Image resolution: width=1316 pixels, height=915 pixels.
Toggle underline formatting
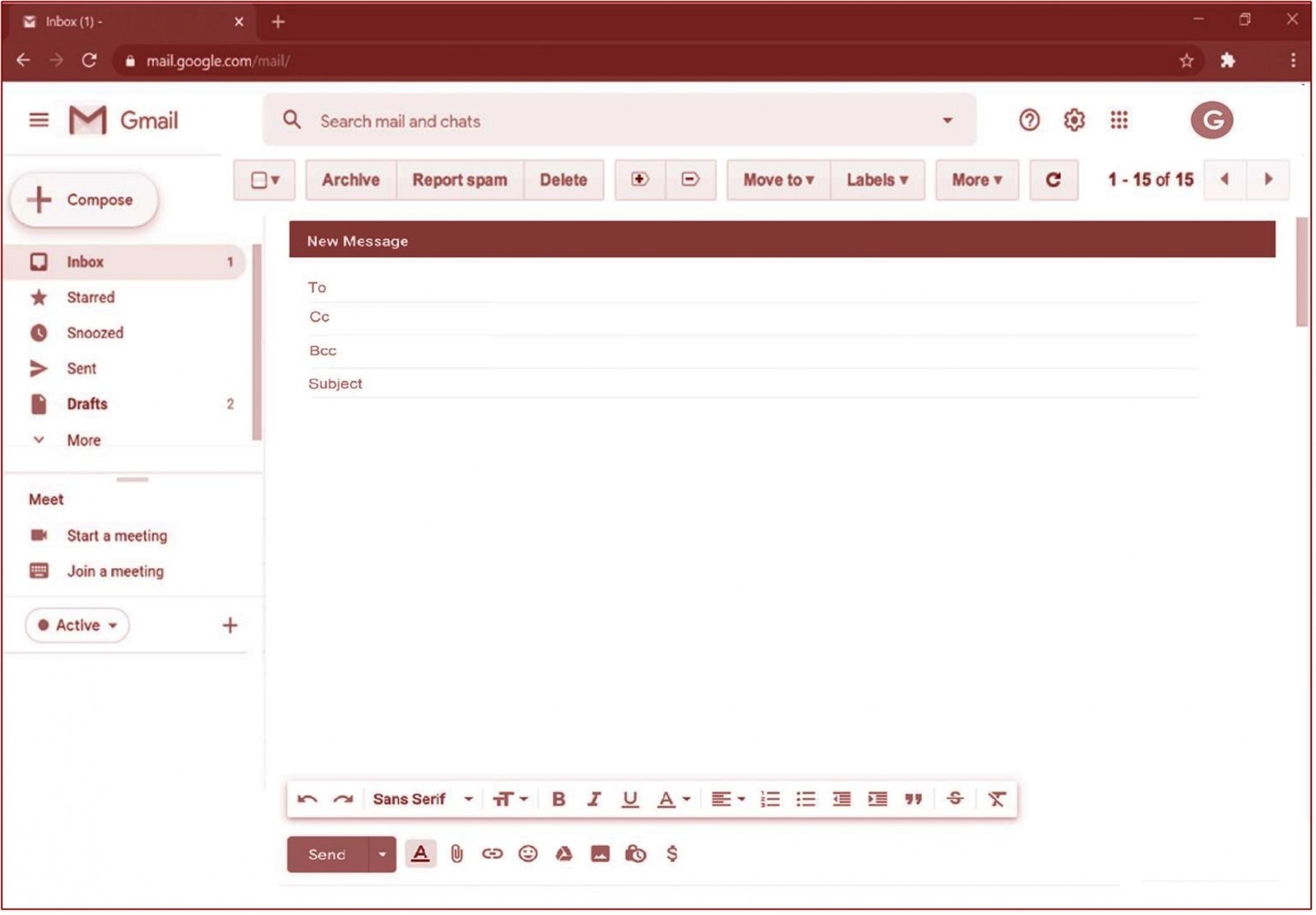pyautogui.click(x=630, y=799)
